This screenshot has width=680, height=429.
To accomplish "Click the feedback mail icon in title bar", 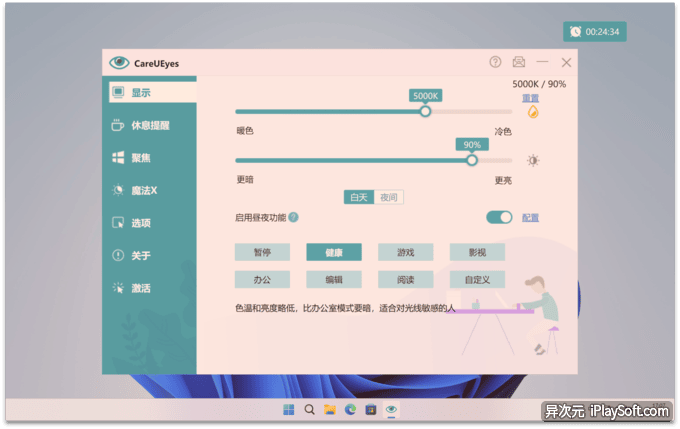I will 519,62.
